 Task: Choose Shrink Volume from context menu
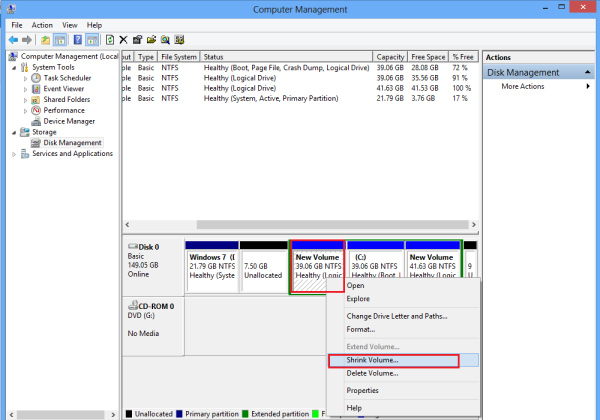pos(372,360)
